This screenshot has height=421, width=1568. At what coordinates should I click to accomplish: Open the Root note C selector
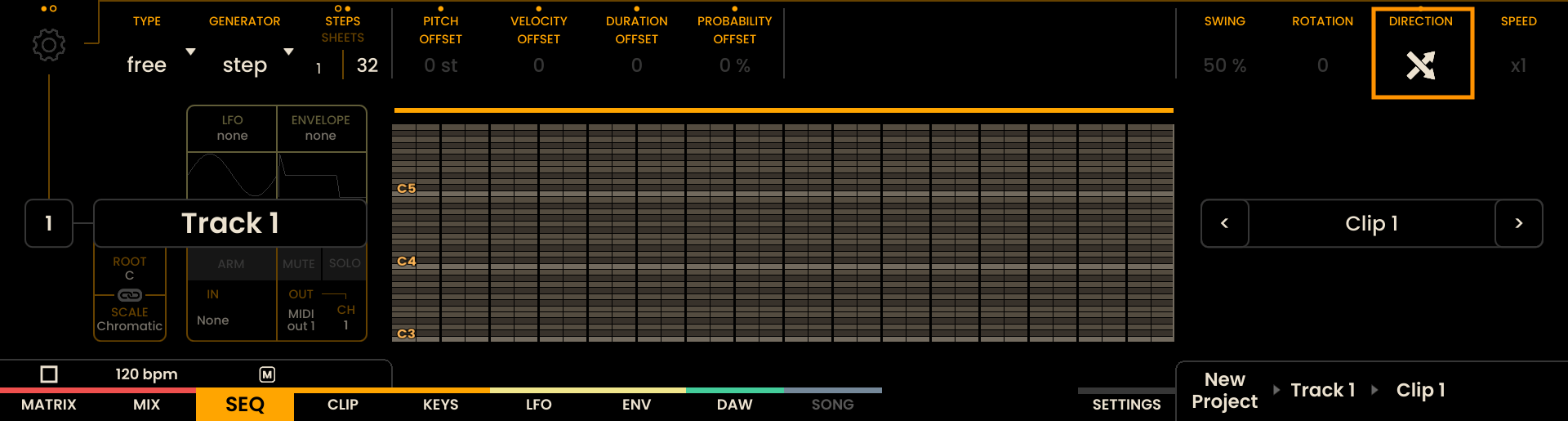(130, 268)
